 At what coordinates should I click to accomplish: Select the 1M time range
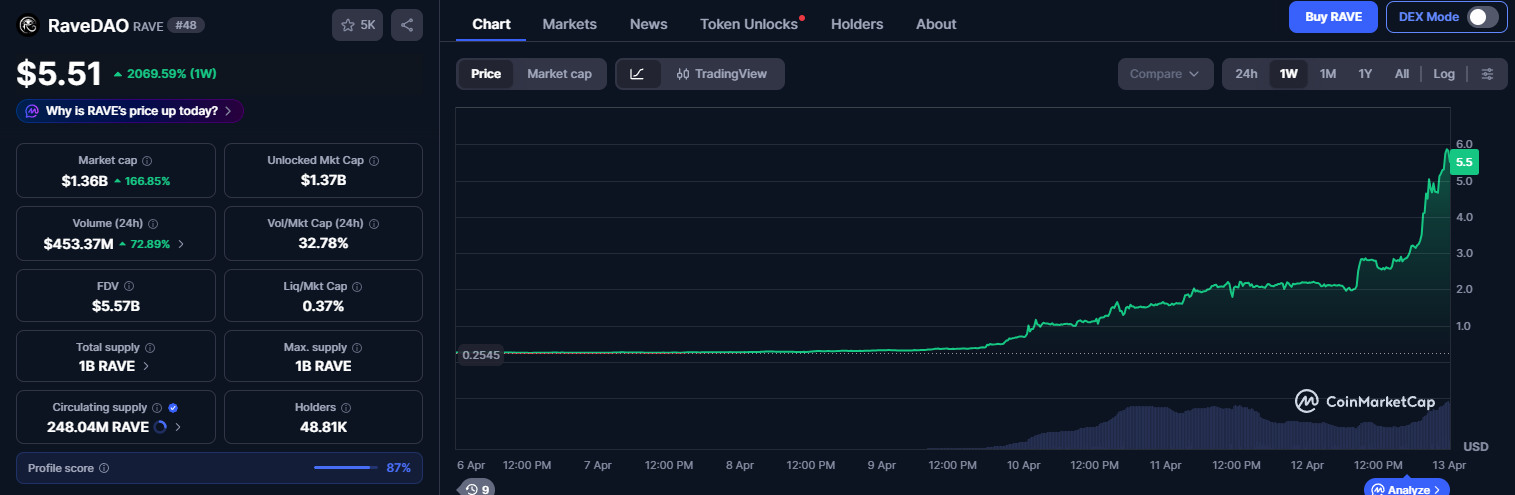click(1328, 74)
